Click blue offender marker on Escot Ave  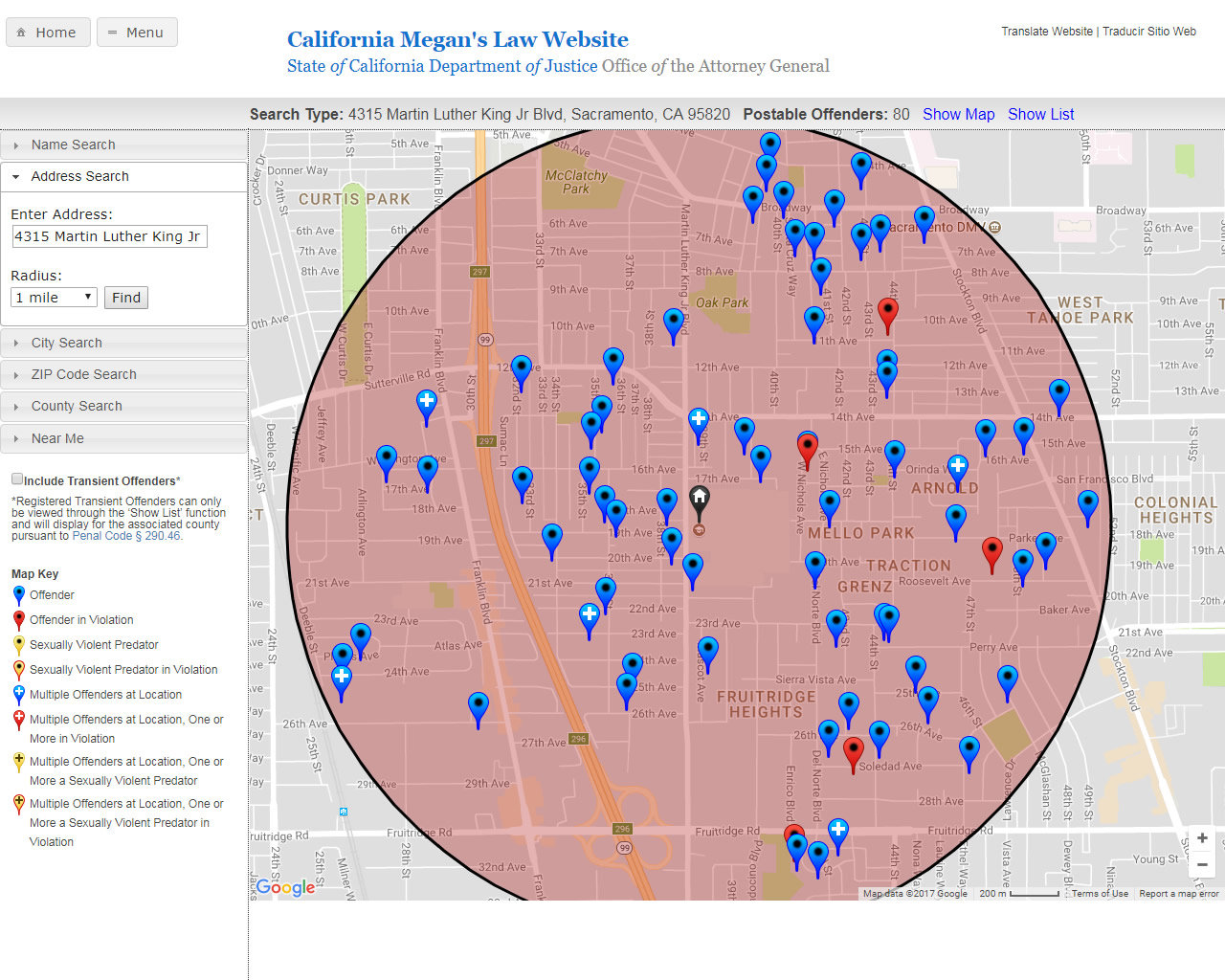(707, 654)
